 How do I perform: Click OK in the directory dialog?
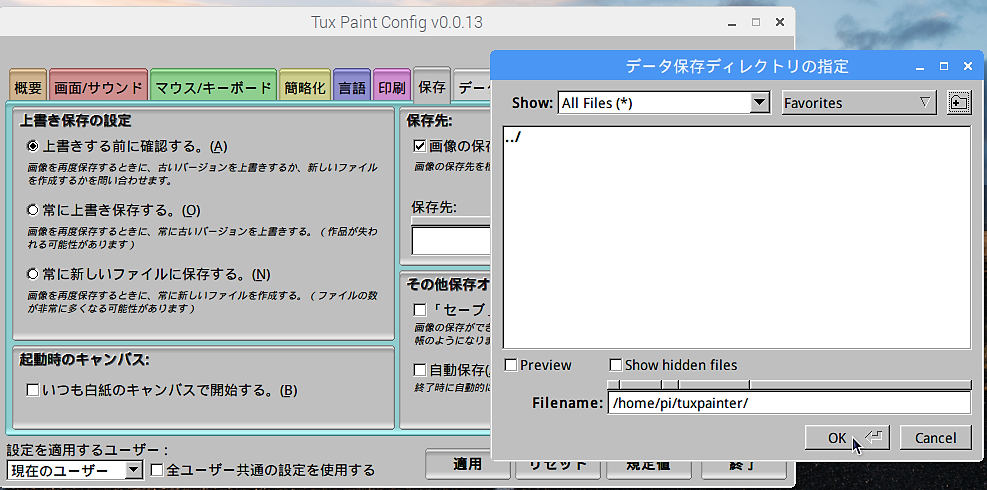tap(847, 438)
